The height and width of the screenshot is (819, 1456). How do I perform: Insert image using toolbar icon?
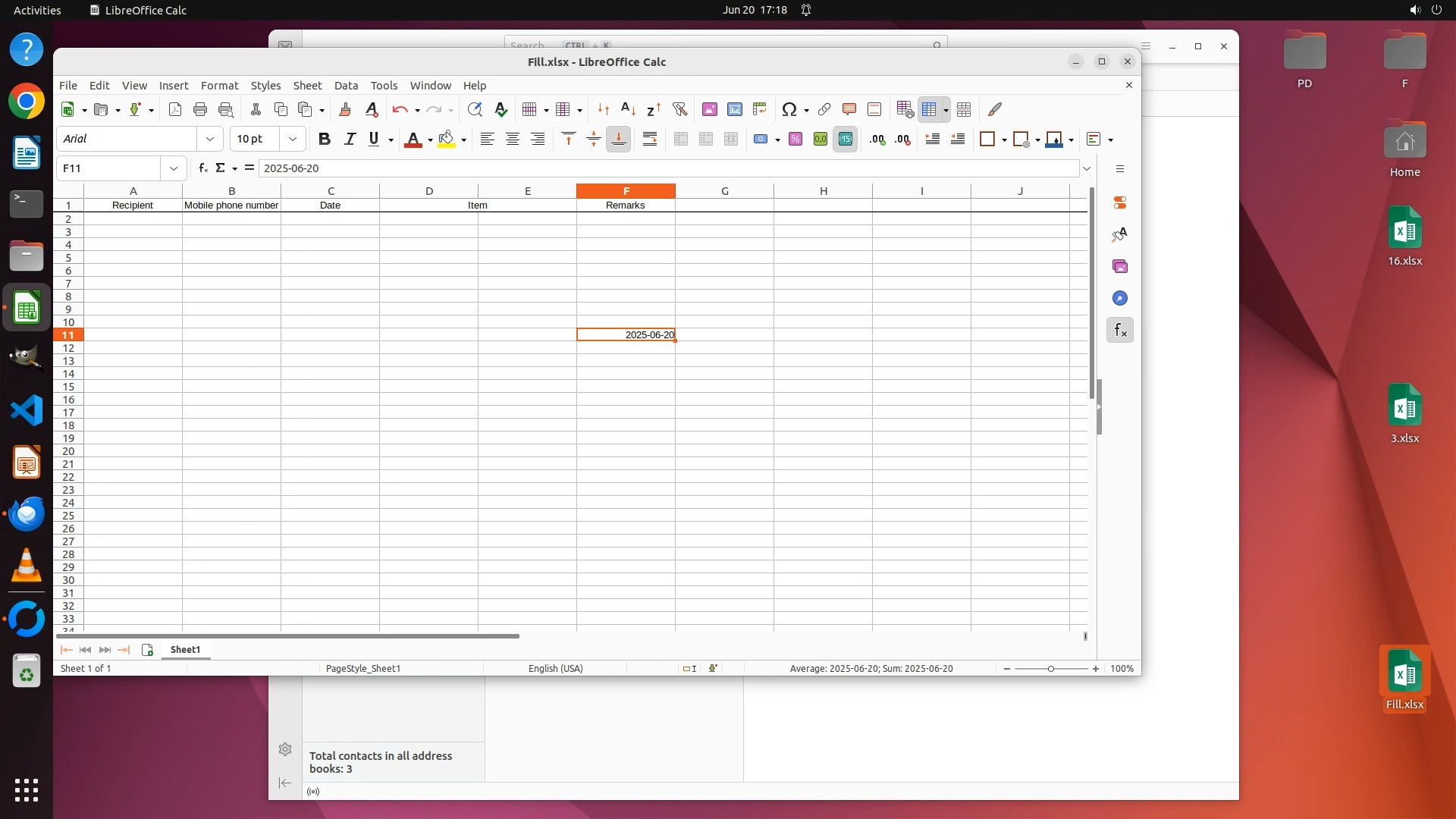(x=710, y=110)
